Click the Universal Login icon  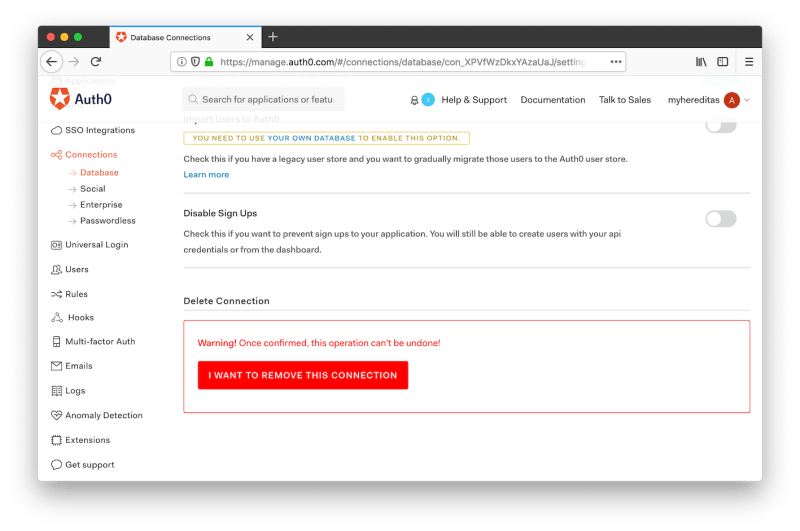click(x=56, y=245)
